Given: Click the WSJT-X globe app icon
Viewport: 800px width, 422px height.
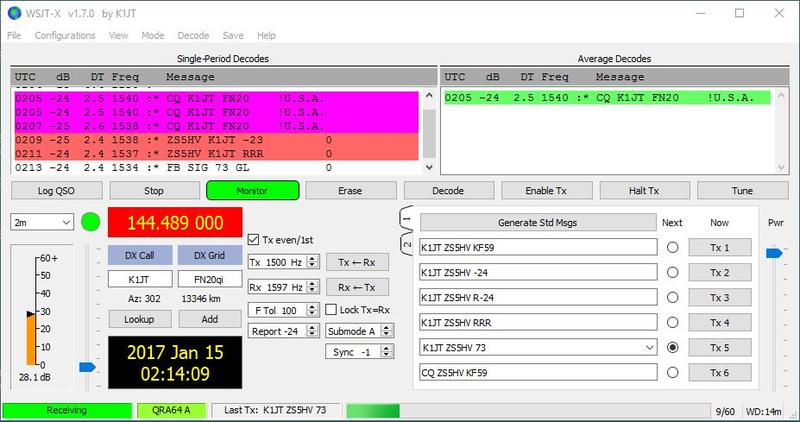Looking at the screenshot, I should click(15, 13).
